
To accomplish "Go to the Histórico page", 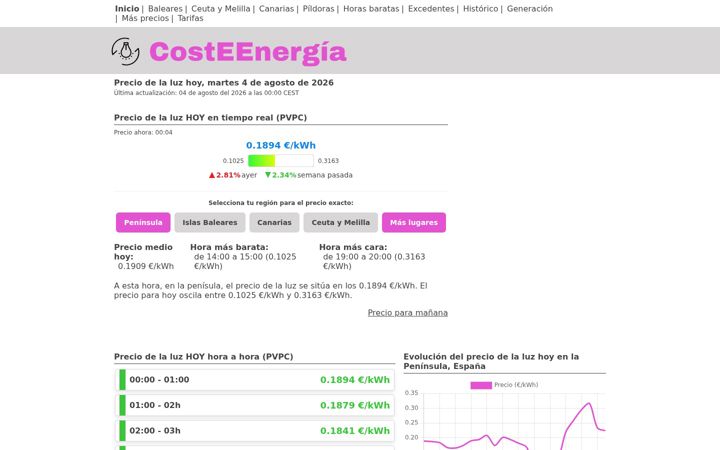I will tap(480, 9).
